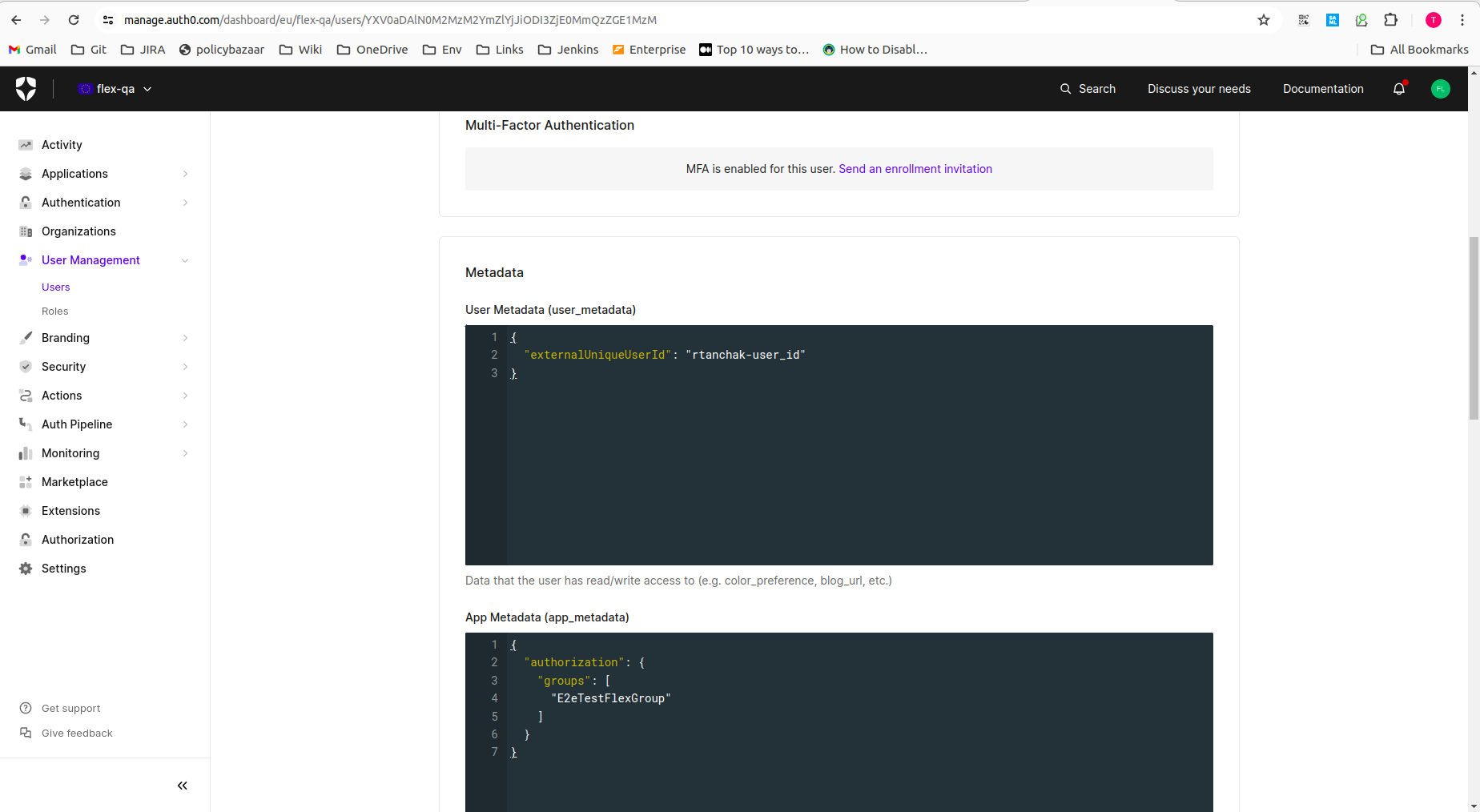Click Send an enrollment invitation
This screenshot has width=1480, height=812.
pyautogui.click(x=915, y=168)
